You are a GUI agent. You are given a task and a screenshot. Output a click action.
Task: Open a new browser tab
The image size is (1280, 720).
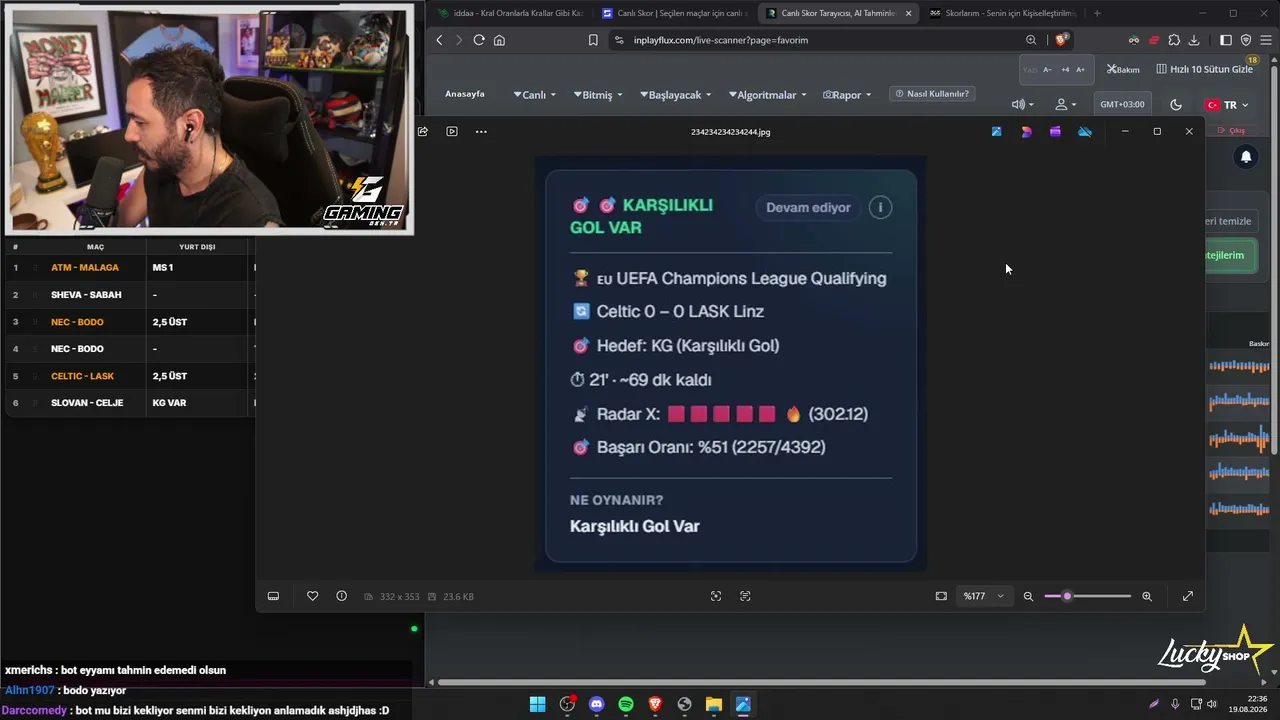[1097, 13]
